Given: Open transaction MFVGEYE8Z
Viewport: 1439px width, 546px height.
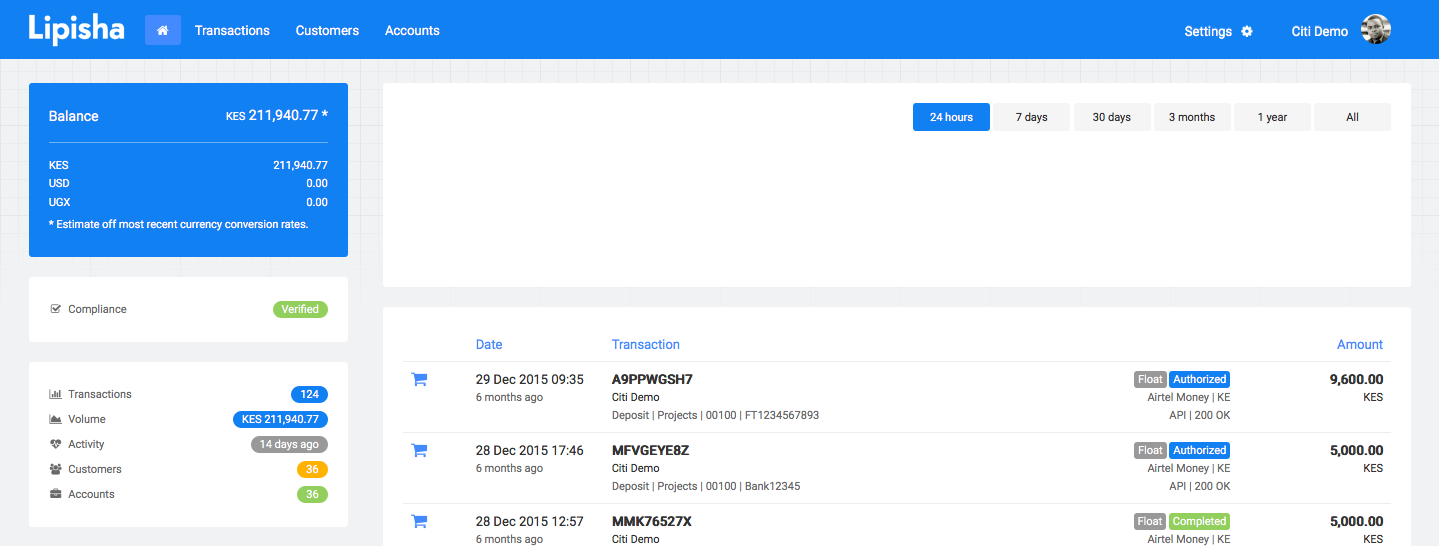Looking at the screenshot, I should coord(650,450).
